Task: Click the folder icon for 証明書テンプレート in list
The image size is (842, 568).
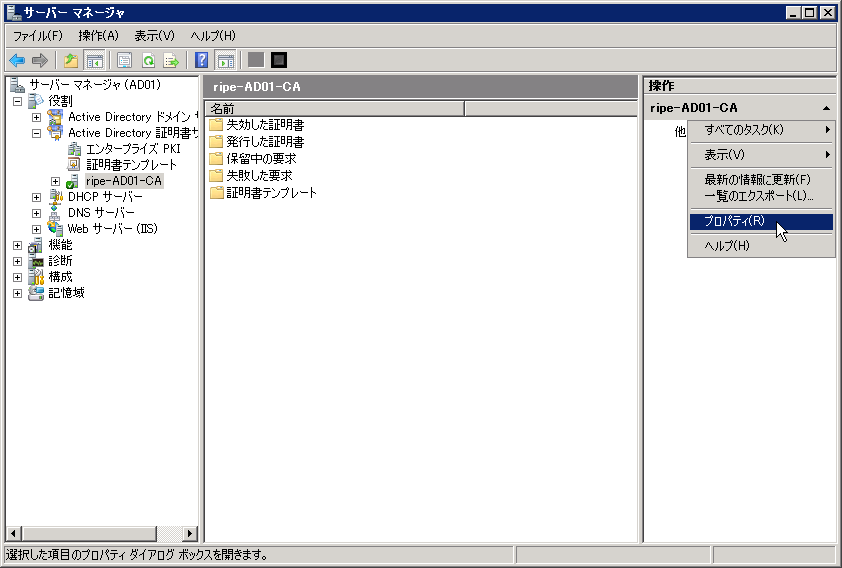Action: (x=216, y=193)
